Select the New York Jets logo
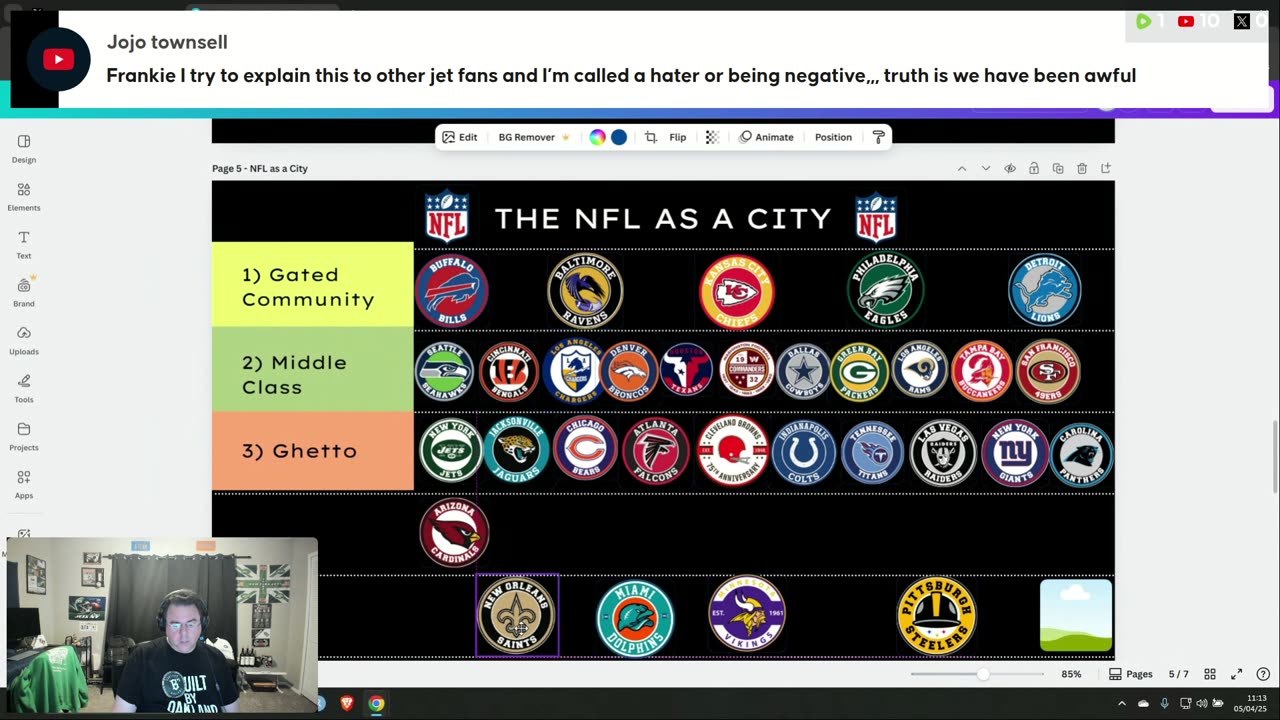This screenshot has height=720, width=1280. pyautogui.click(x=450, y=451)
